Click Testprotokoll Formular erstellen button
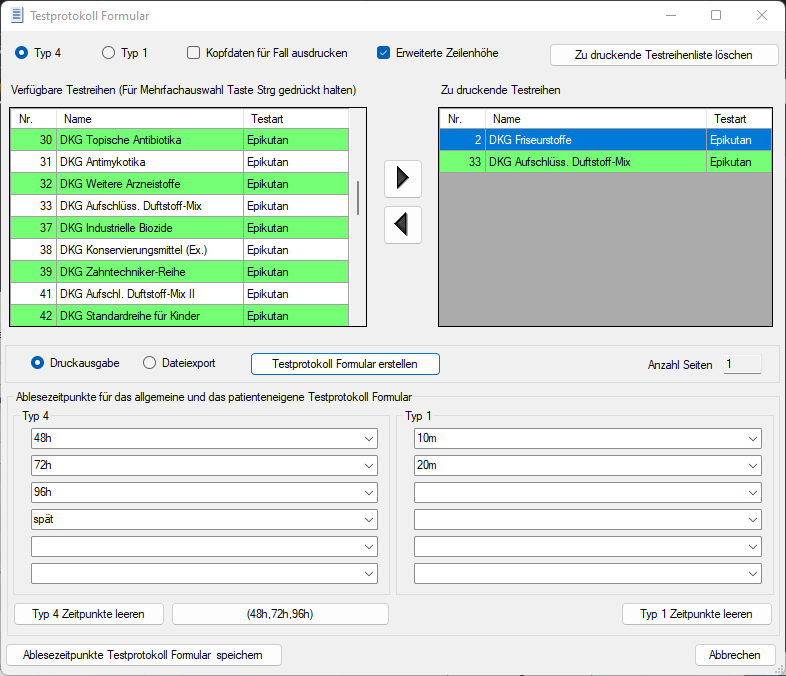This screenshot has height=676, width=786. (x=345, y=363)
